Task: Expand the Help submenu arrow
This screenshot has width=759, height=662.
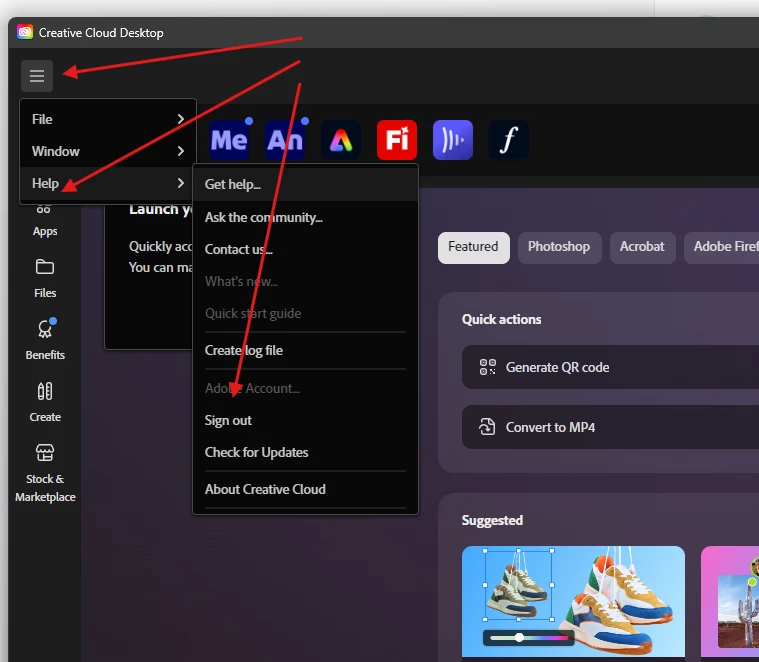Action: [181, 183]
